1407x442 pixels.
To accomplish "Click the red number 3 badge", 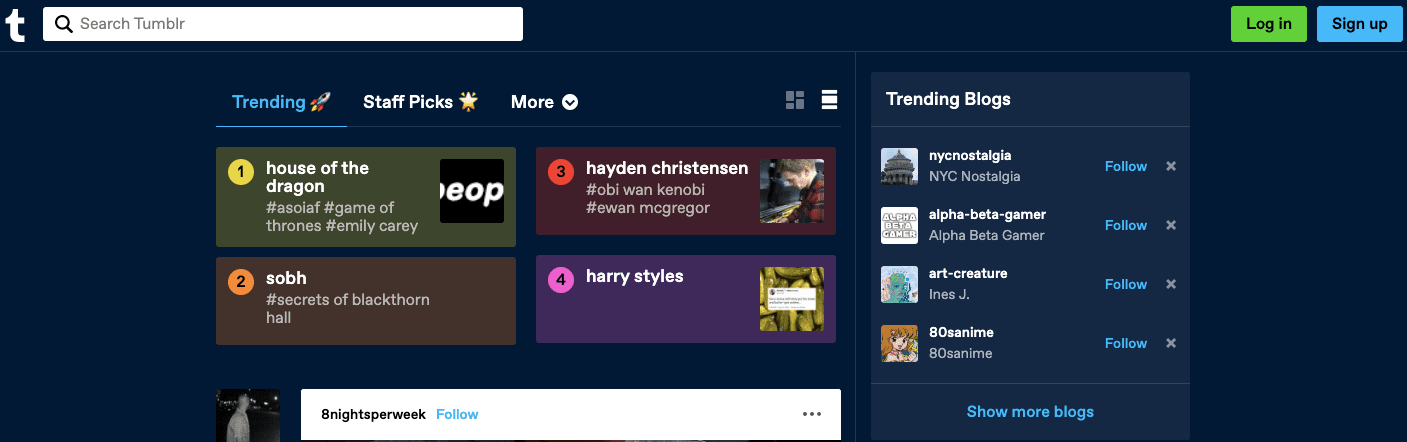I will pyautogui.click(x=561, y=172).
